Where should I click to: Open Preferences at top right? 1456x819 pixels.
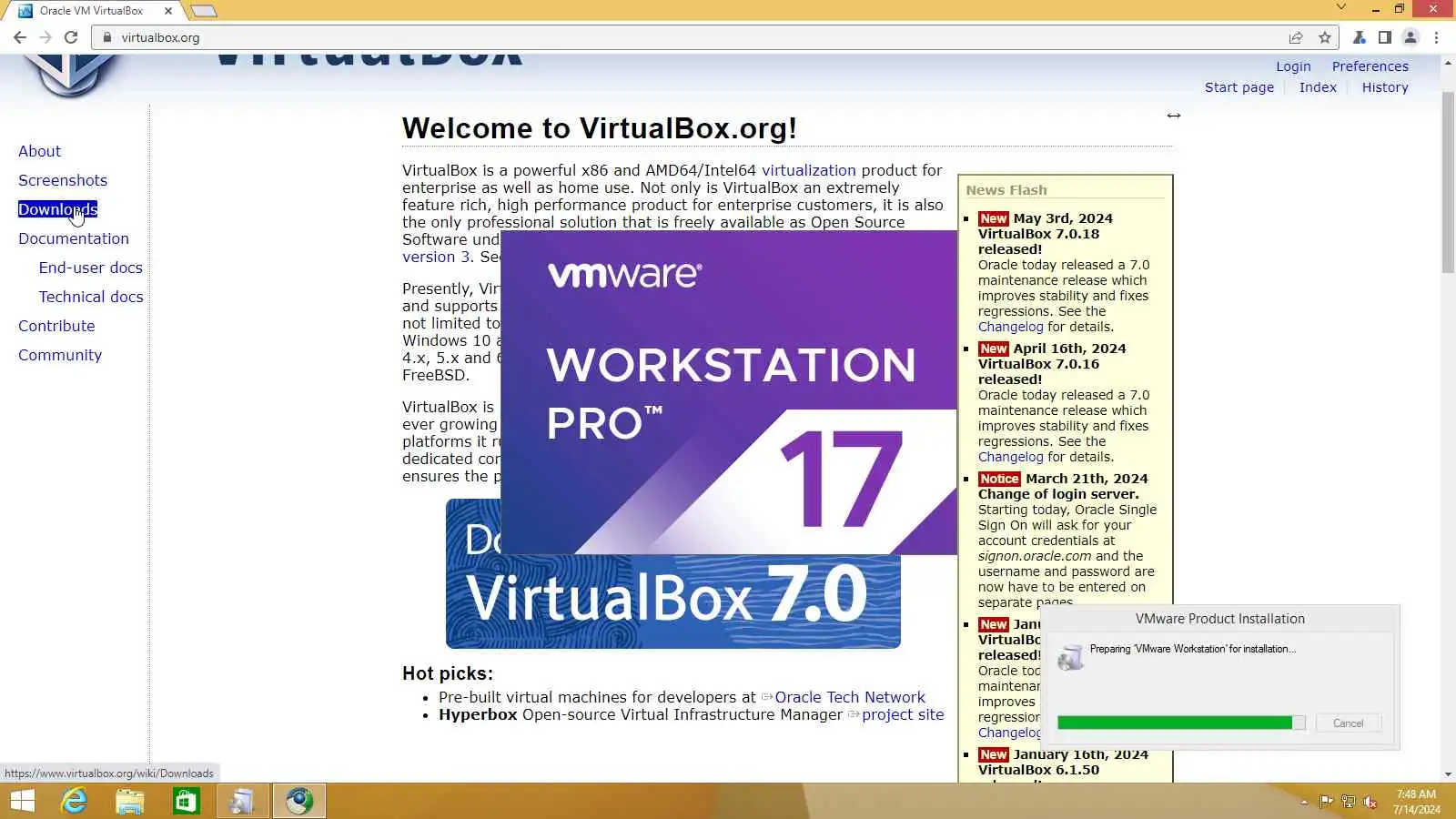point(1370,66)
